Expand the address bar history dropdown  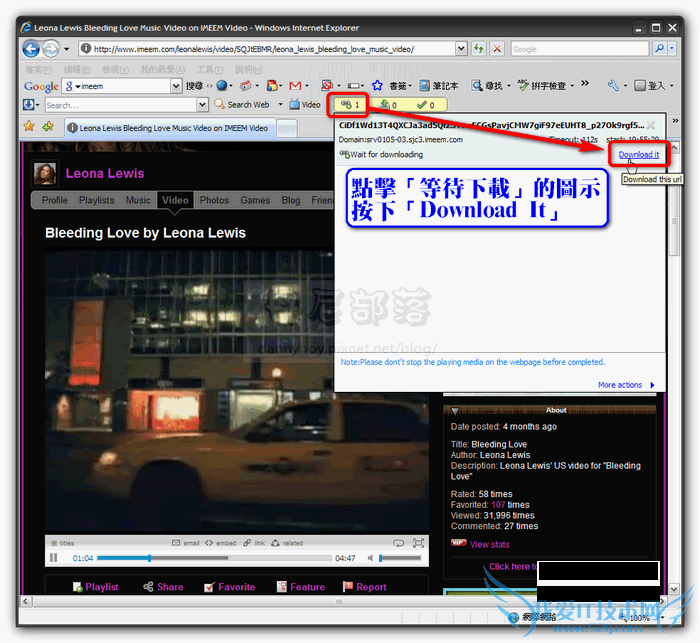(x=461, y=49)
